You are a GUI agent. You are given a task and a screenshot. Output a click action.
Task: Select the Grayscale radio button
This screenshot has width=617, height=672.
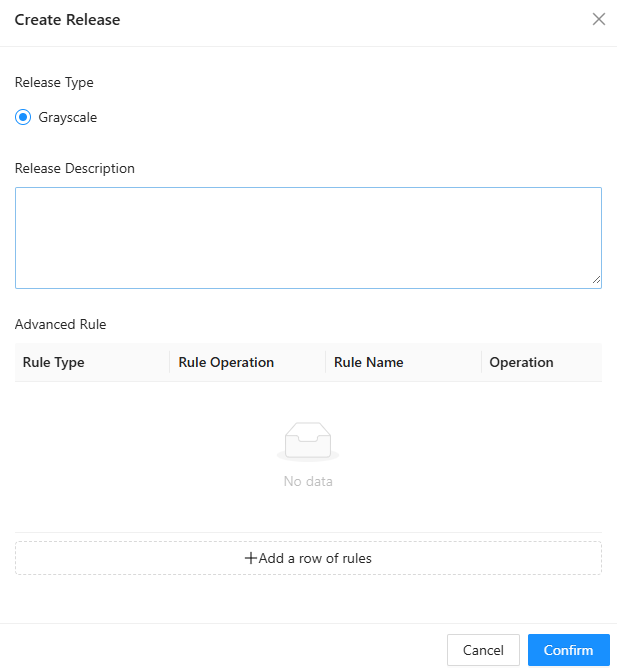(23, 117)
